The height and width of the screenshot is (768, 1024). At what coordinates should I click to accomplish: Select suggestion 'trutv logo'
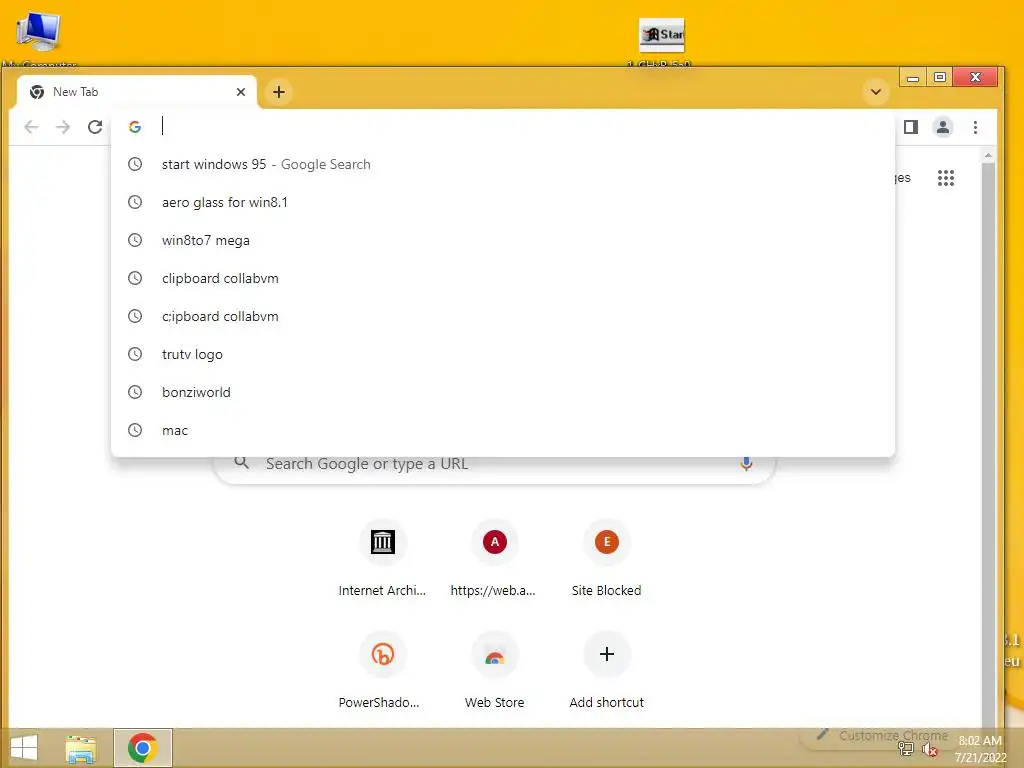coord(503,354)
